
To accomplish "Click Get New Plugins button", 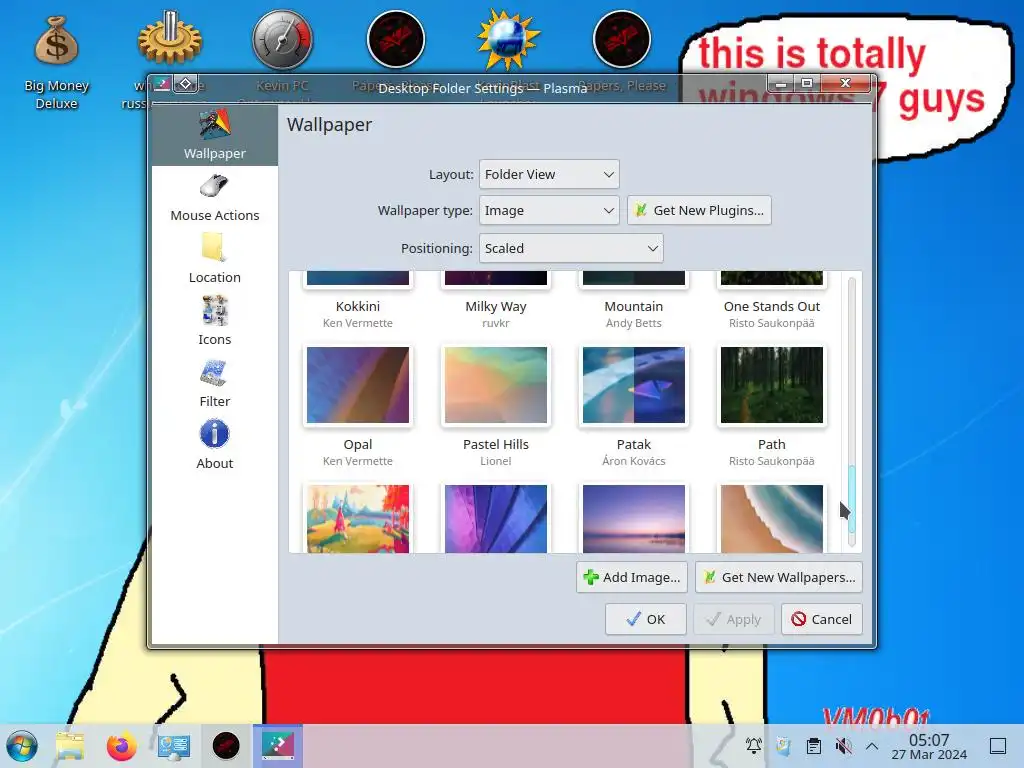I will 699,210.
